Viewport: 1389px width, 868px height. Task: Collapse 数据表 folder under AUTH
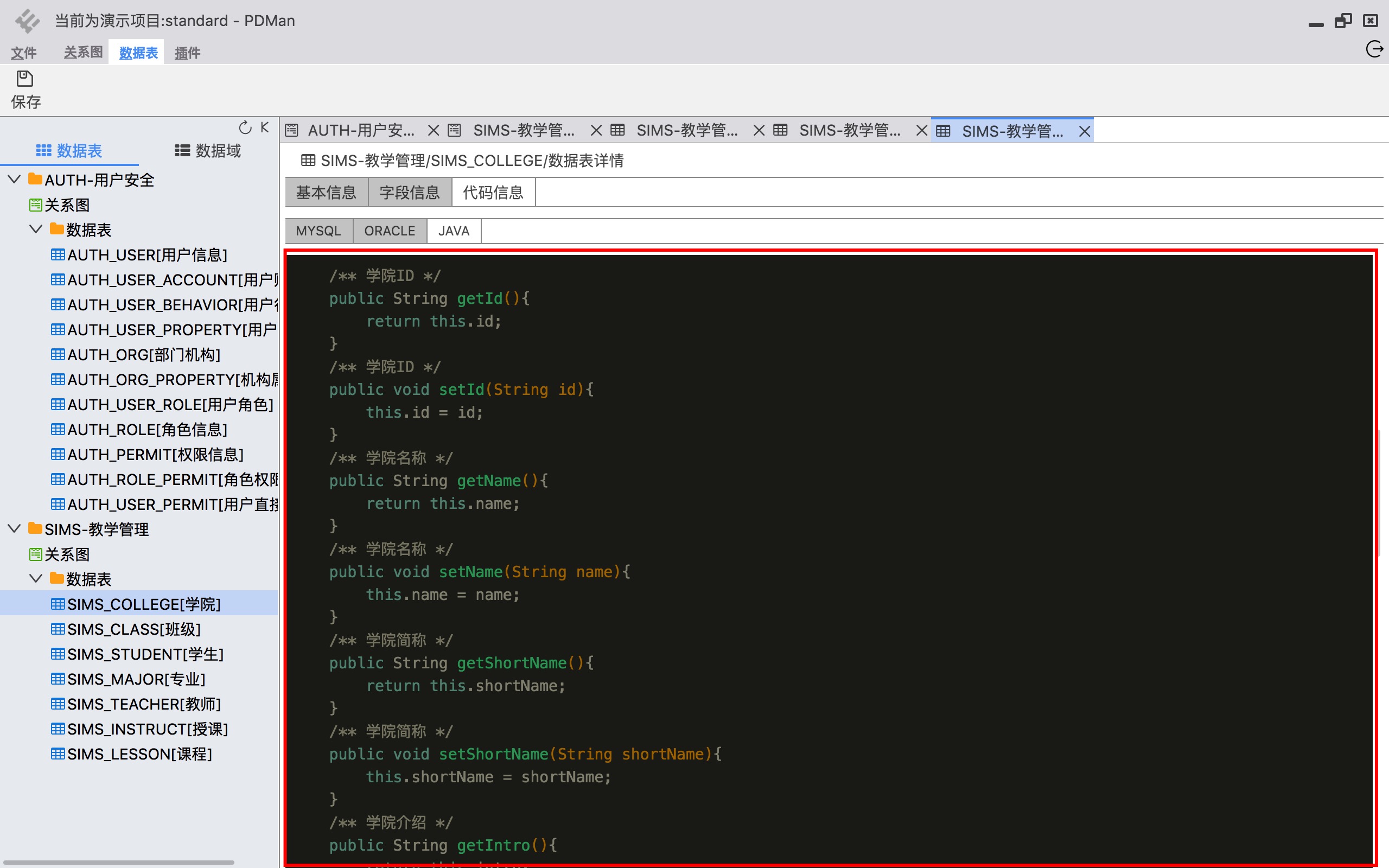[36, 229]
